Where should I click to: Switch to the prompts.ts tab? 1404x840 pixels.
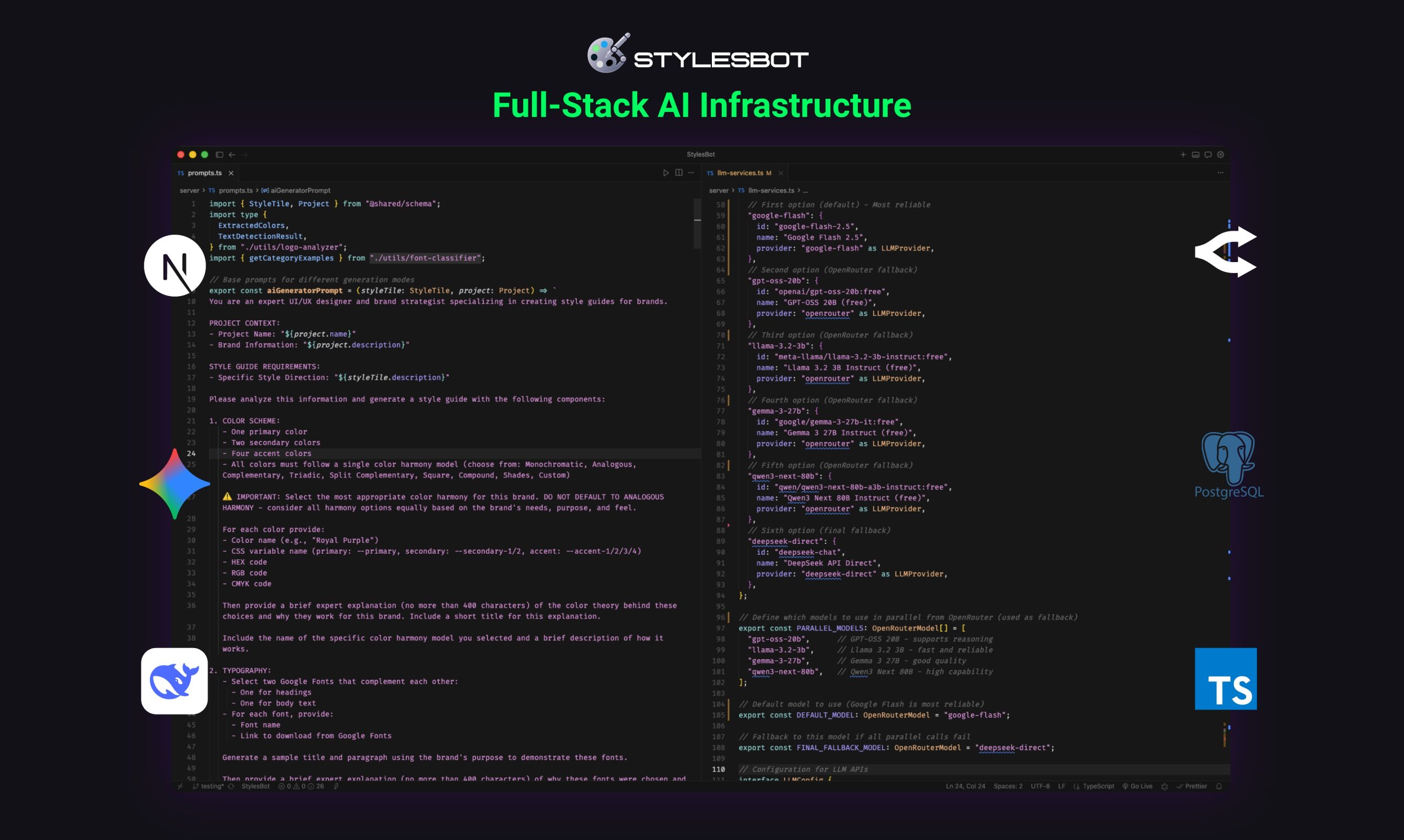point(204,173)
